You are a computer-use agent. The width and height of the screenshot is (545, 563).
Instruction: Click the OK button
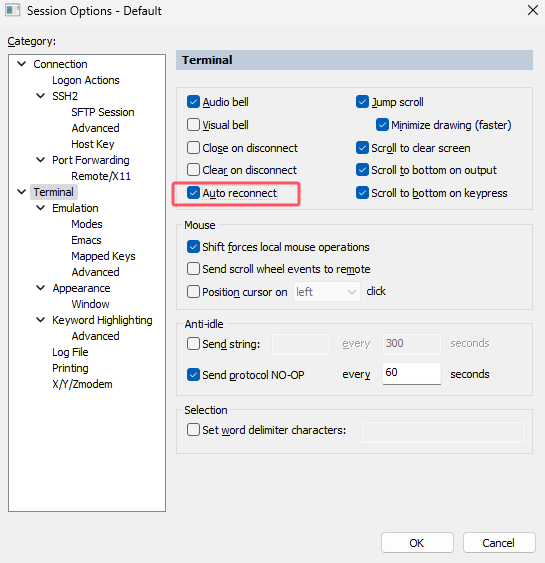pos(417,543)
